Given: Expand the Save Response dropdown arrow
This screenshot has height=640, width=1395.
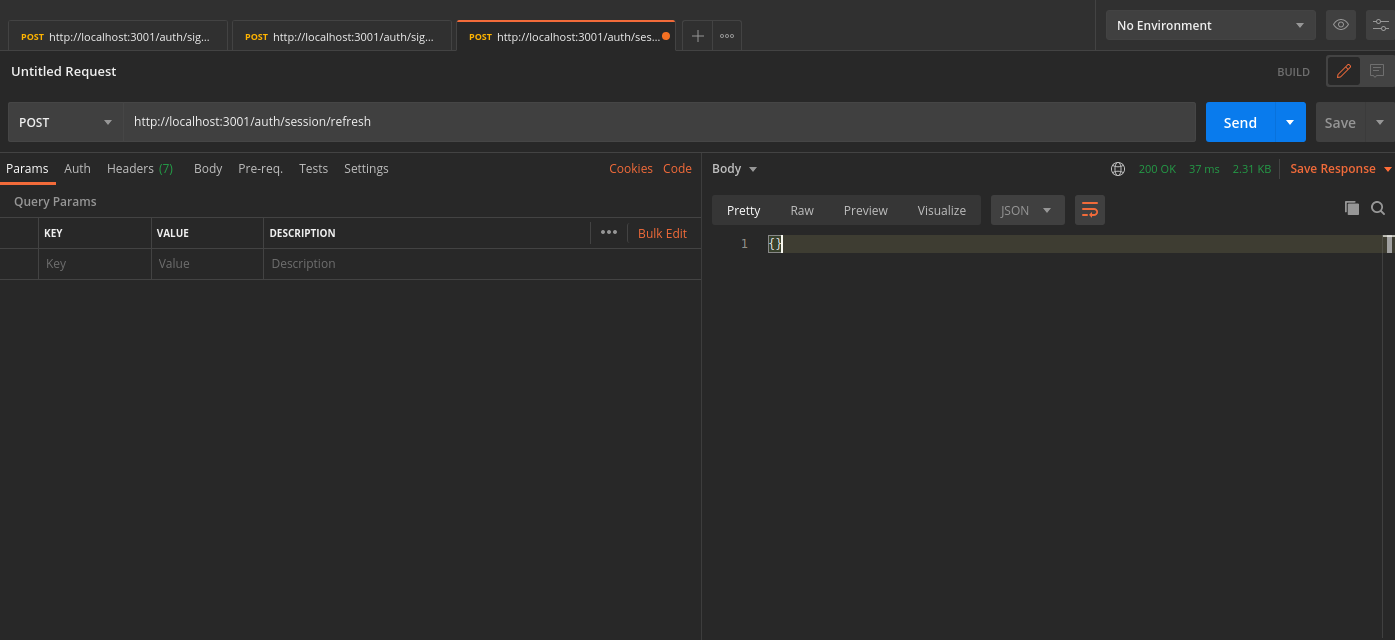Looking at the screenshot, I should click(1386, 168).
